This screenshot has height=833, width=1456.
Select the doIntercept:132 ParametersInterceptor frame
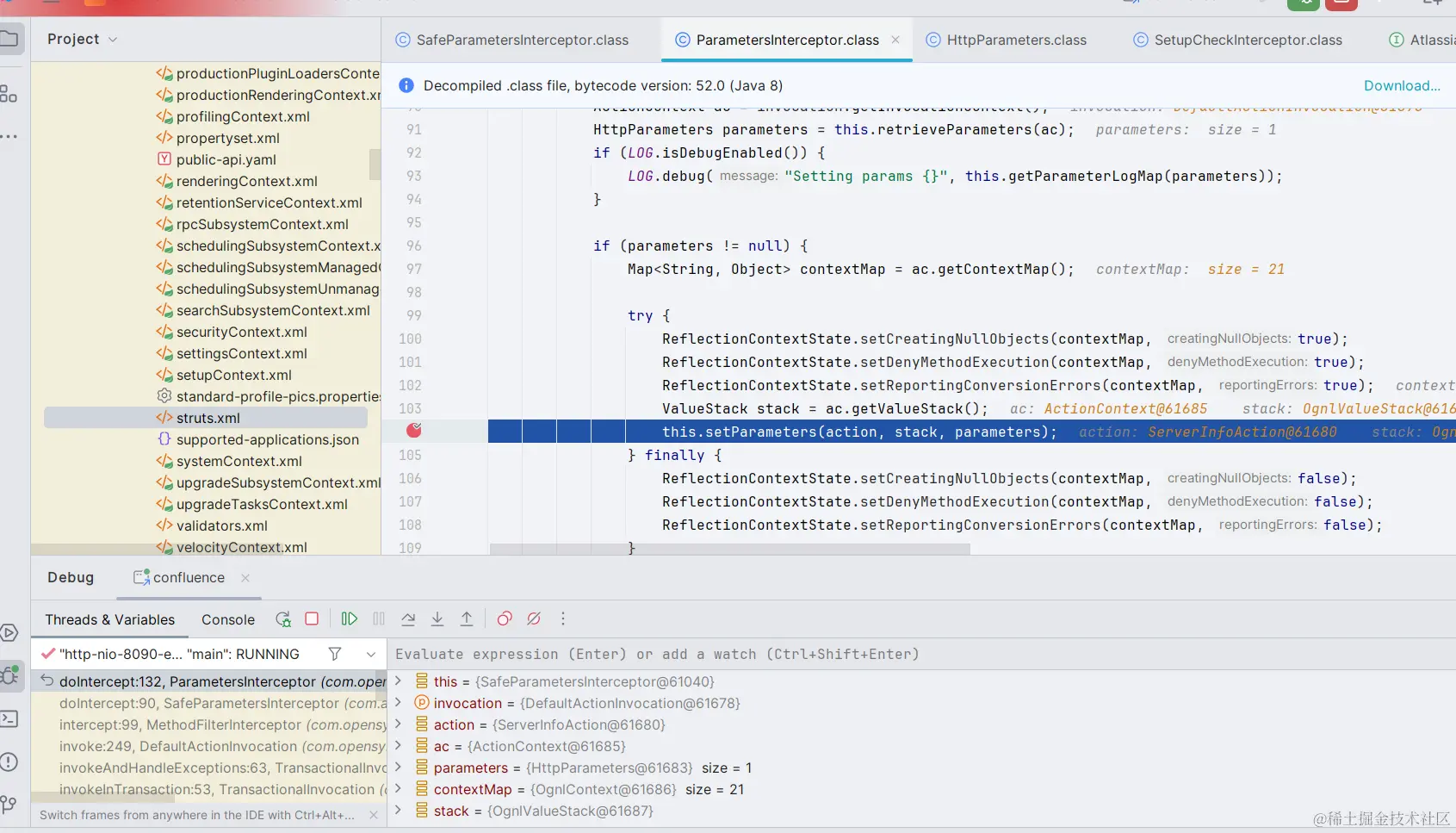tap(210, 681)
